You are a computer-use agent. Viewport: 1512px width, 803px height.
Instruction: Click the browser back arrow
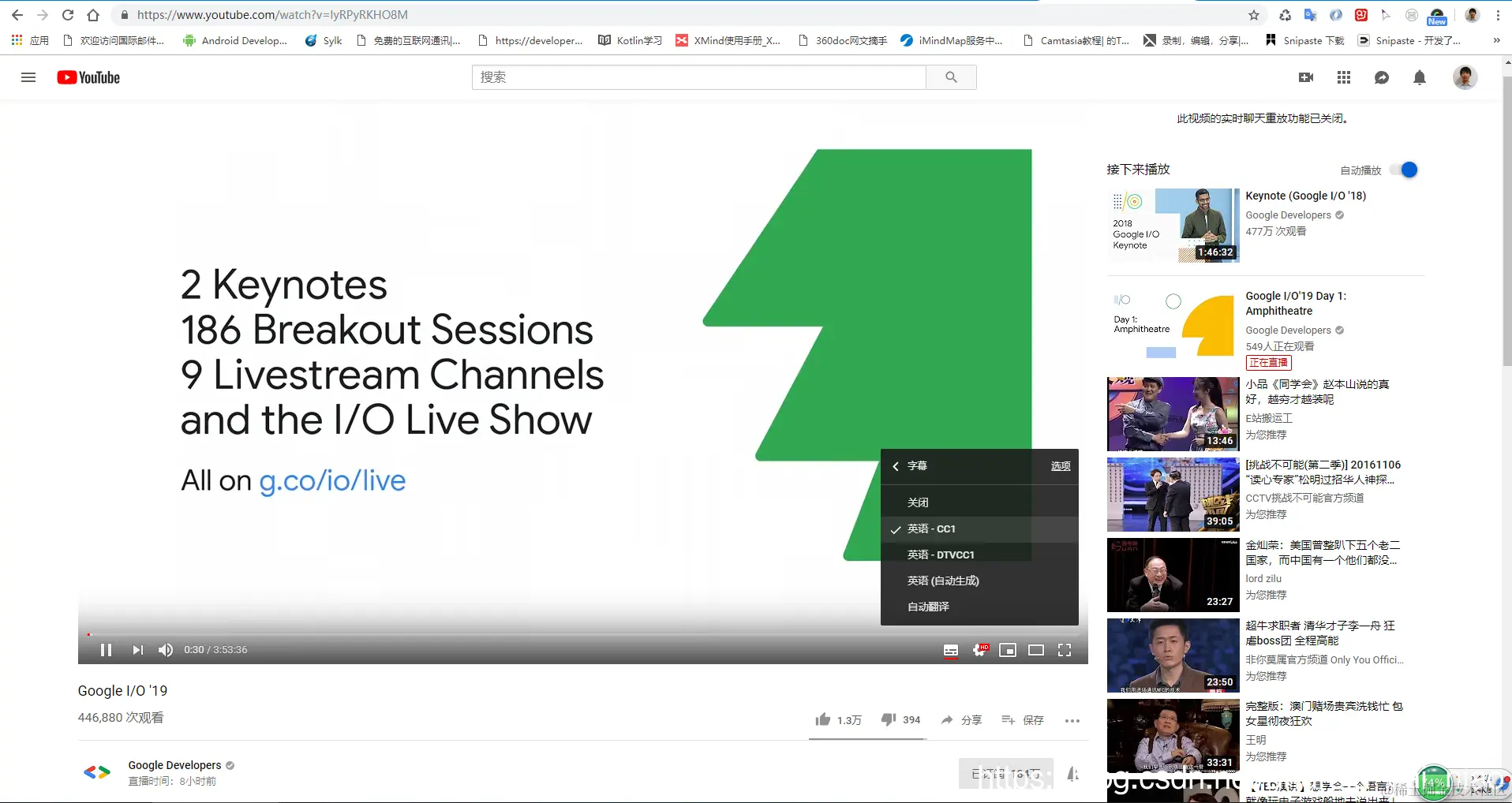(x=17, y=15)
